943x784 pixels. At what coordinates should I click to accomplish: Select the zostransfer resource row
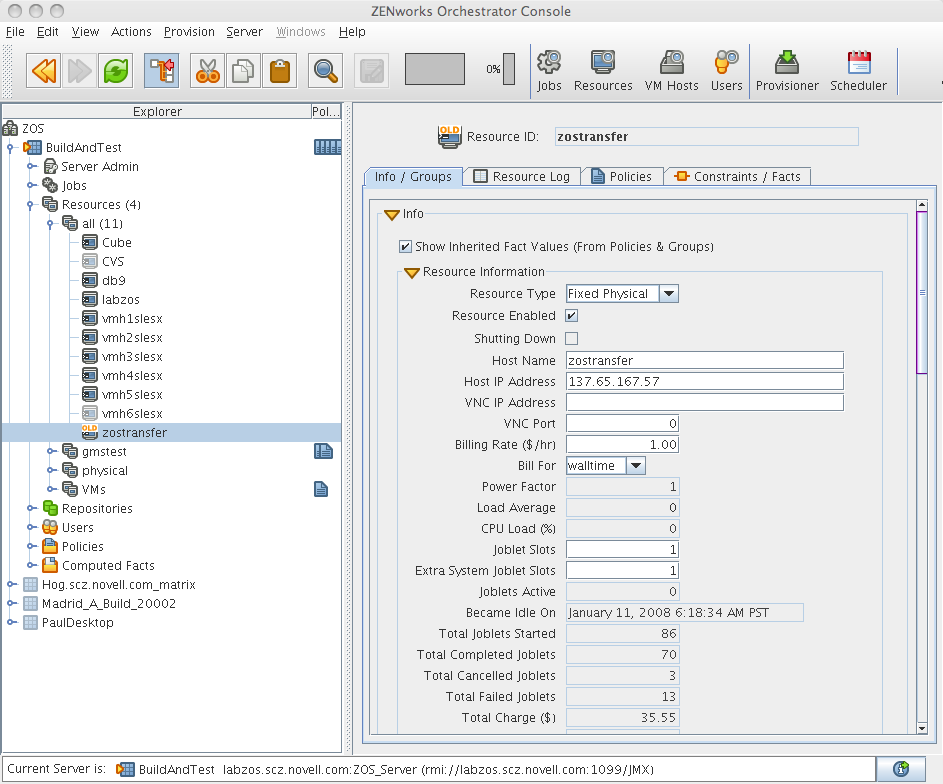click(172, 432)
